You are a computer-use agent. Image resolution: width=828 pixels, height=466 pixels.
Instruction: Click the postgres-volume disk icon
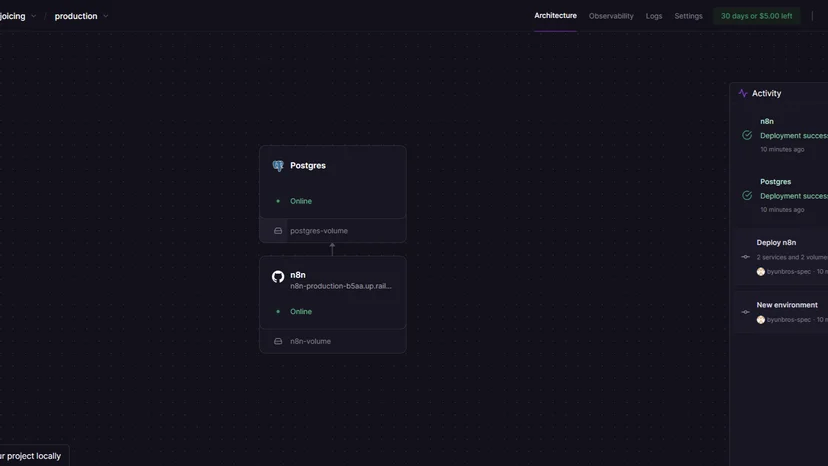278,231
